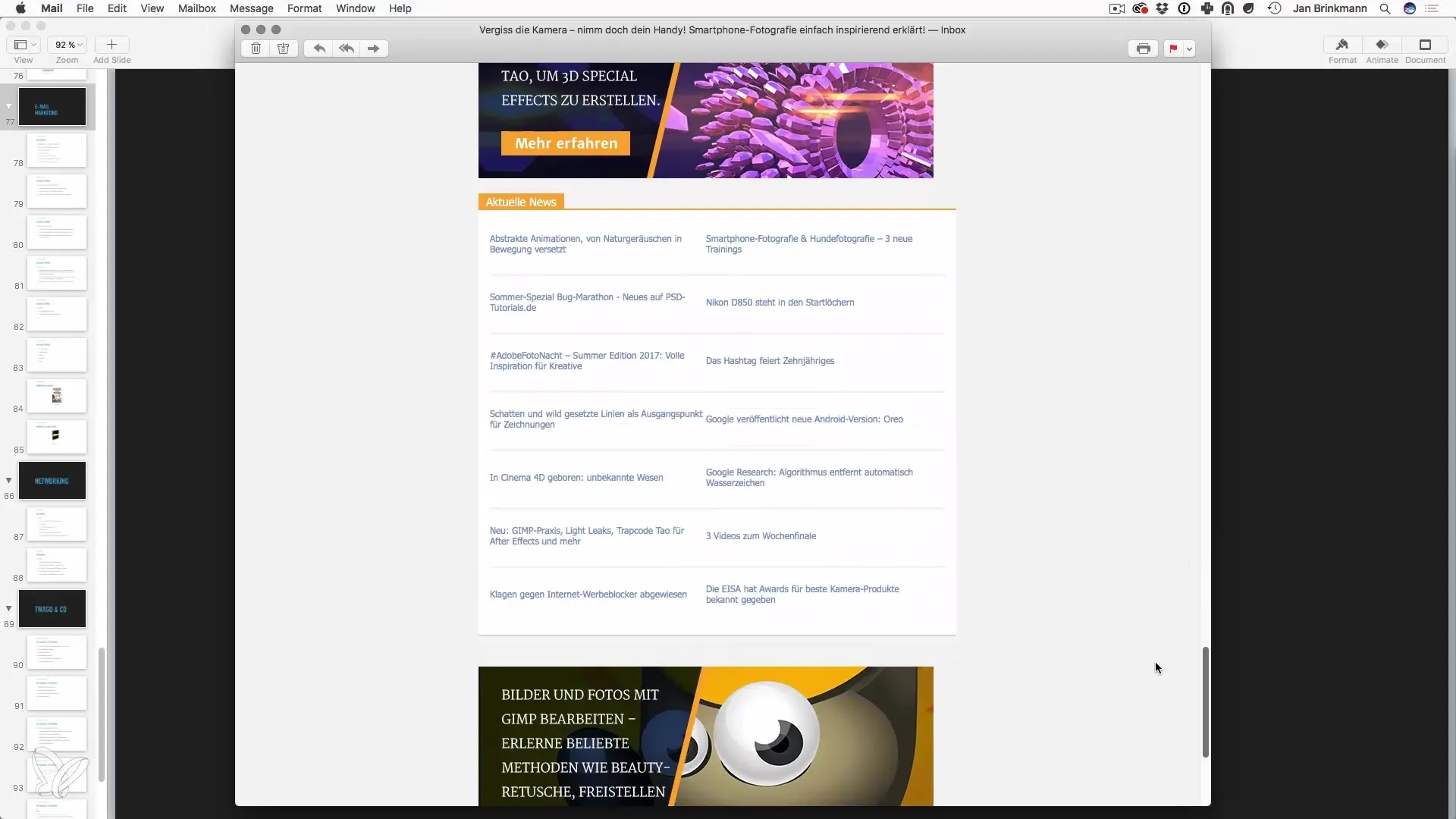Image resolution: width=1456 pixels, height=819 pixels.
Task: Open Spotlight search in menu bar
Action: [1385, 8]
